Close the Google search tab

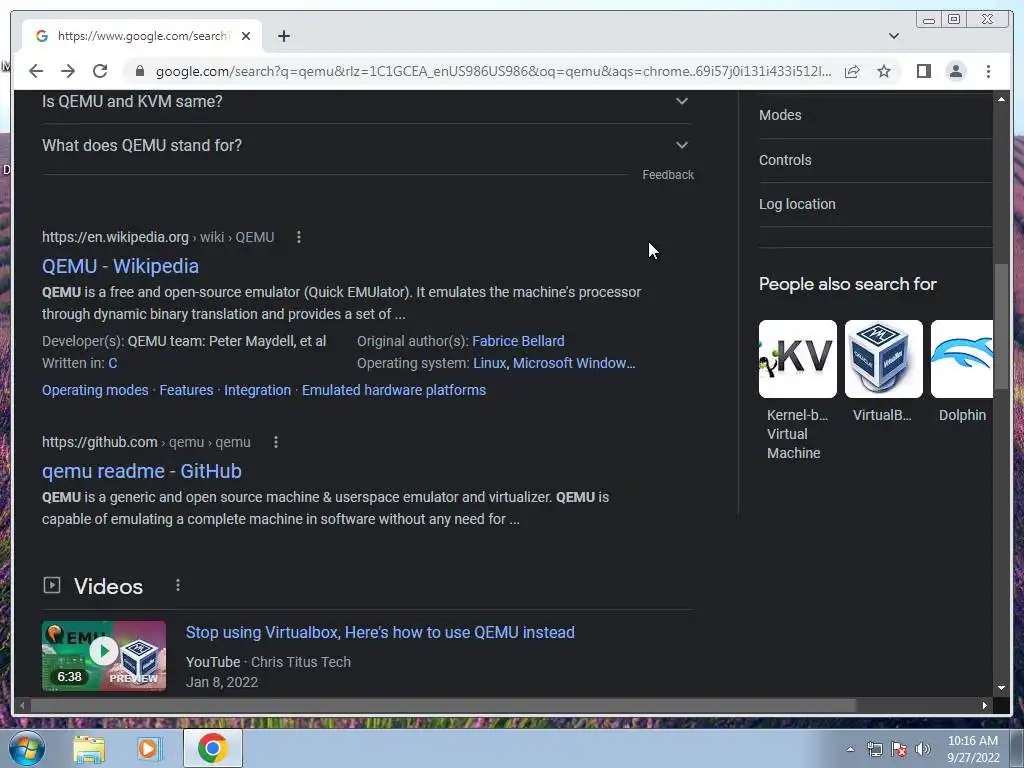coord(246,36)
